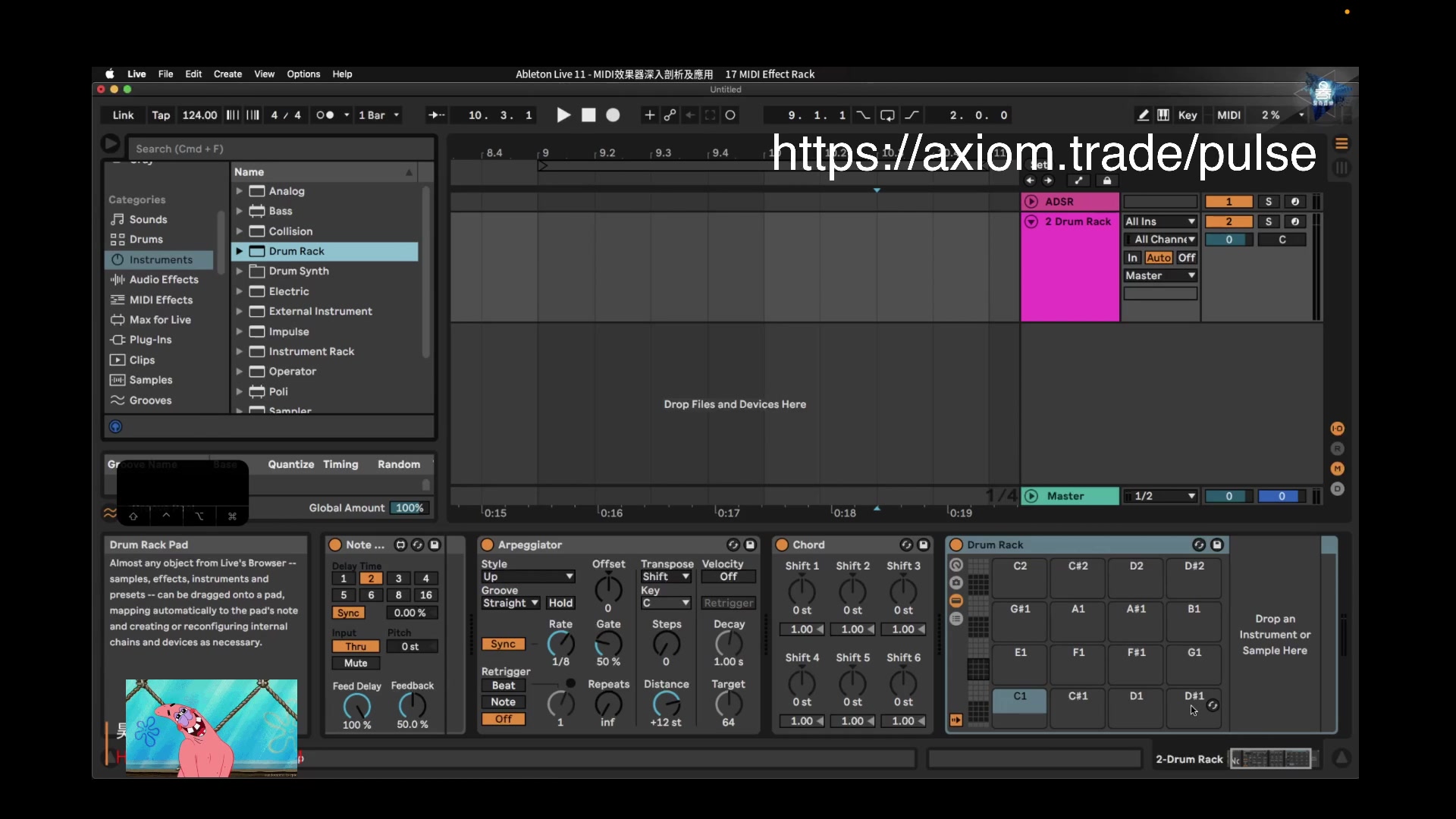Screen dimensions: 1456x819
Task: Open the All Channels dropdown
Action: pyautogui.click(x=1160, y=240)
